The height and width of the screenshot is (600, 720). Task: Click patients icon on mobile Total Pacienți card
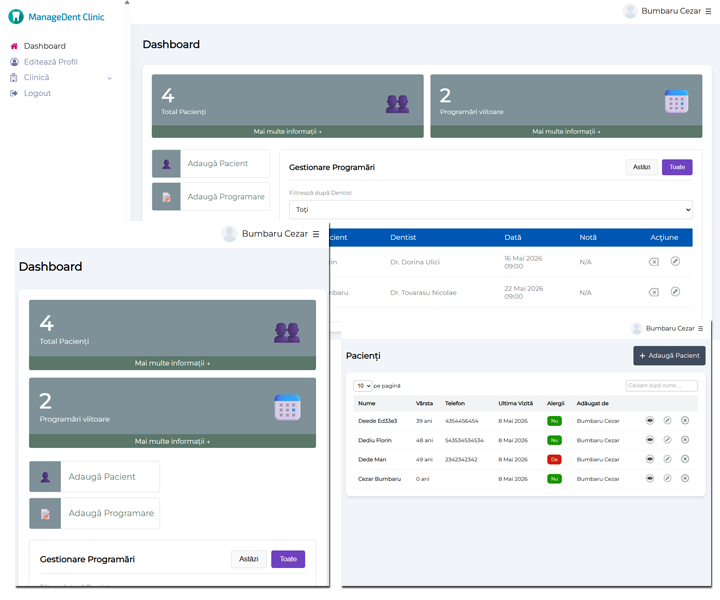pos(287,332)
